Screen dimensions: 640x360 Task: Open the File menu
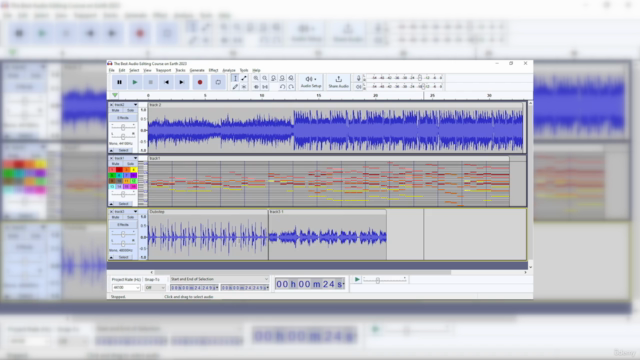click(111, 70)
